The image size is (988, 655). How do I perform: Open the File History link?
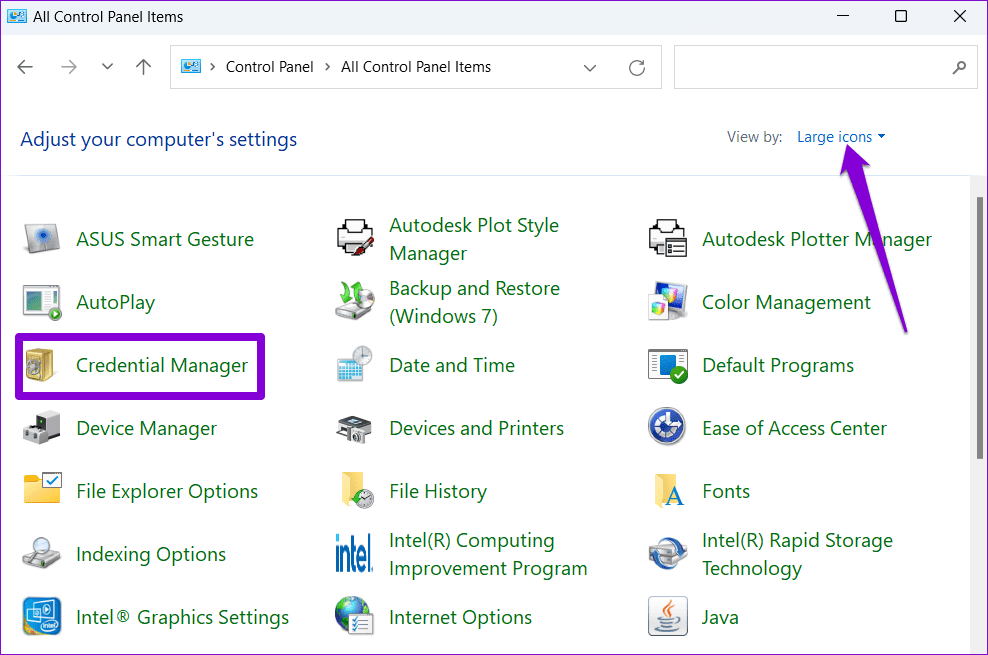(x=438, y=491)
